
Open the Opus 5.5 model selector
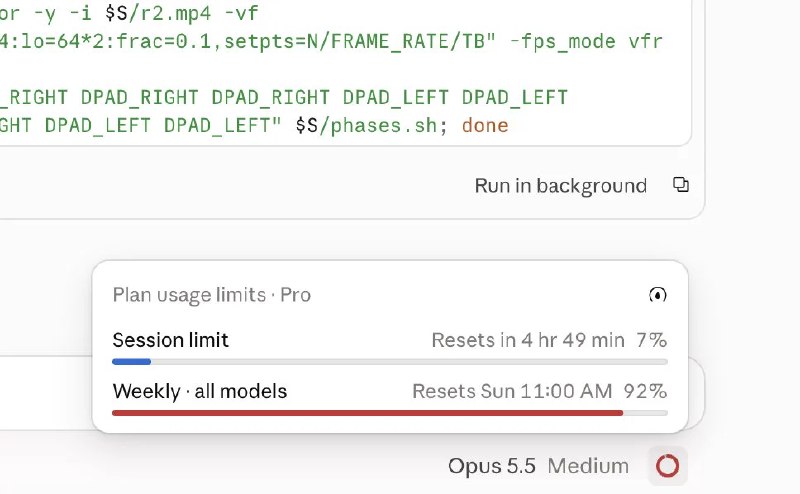[492, 466]
